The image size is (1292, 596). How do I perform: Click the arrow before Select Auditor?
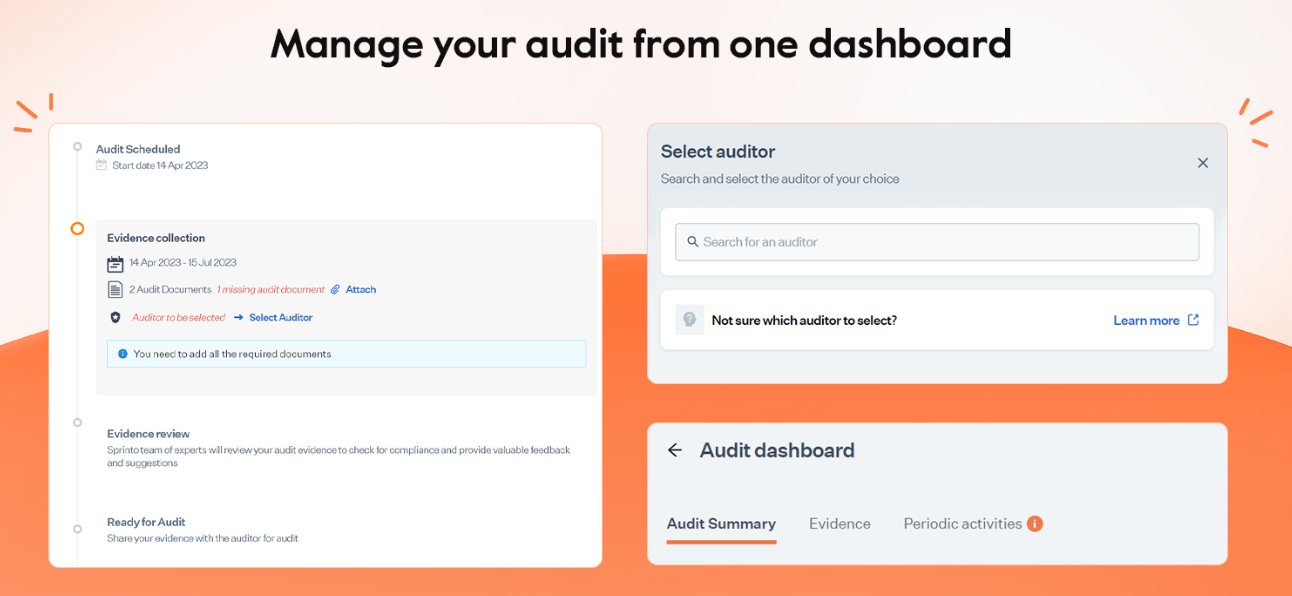coord(239,317)
